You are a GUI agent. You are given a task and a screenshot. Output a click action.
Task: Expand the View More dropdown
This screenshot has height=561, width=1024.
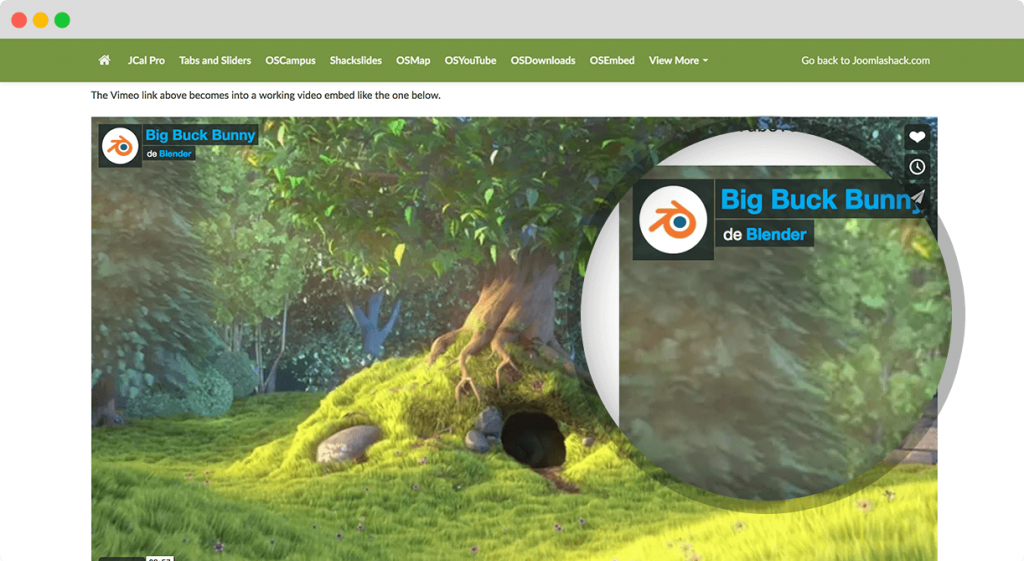(678, 60)
